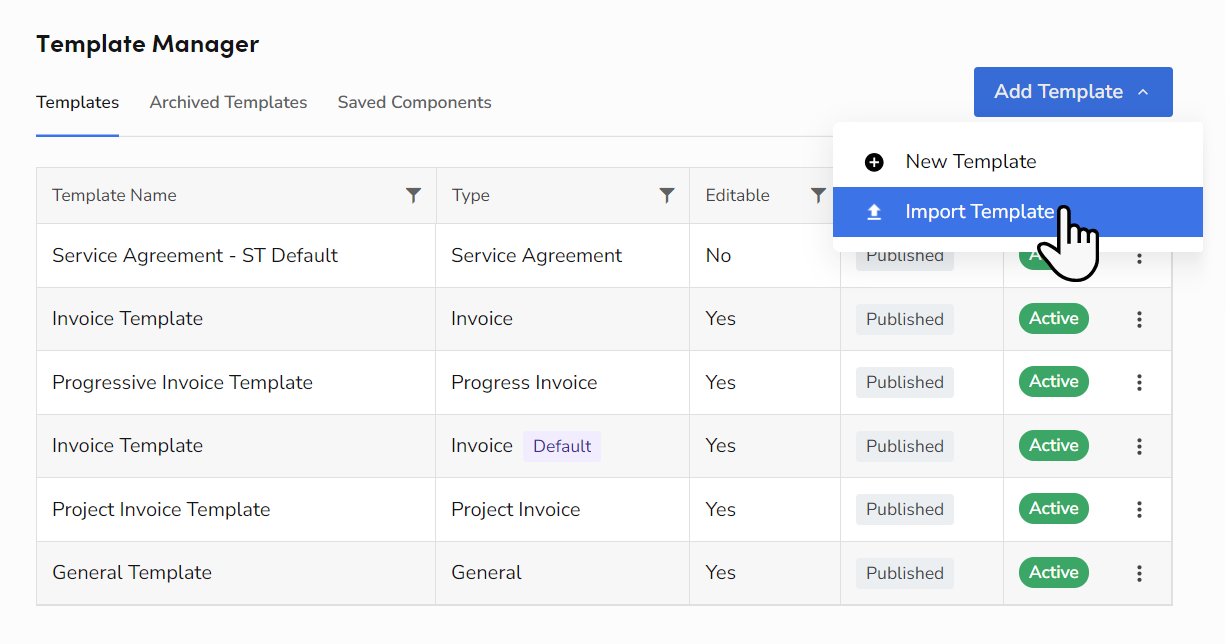Switch to the Archived Templates tab

[228, 102]
